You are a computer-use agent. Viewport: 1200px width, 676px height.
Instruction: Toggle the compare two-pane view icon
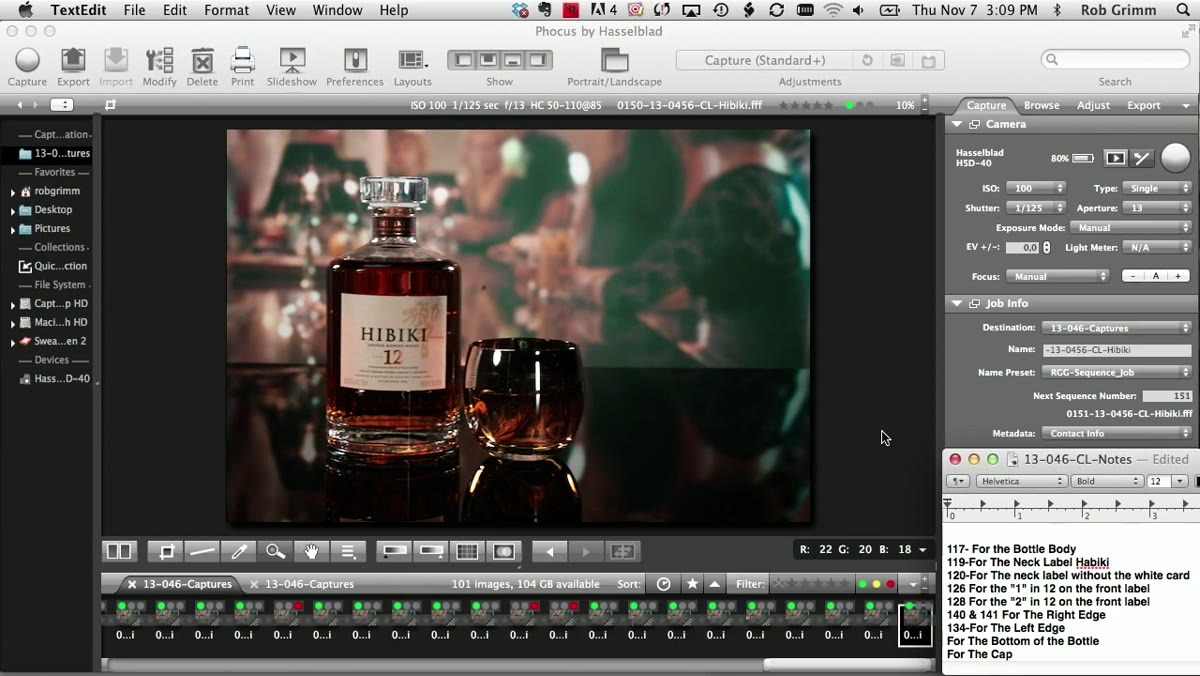coord(119,551)
